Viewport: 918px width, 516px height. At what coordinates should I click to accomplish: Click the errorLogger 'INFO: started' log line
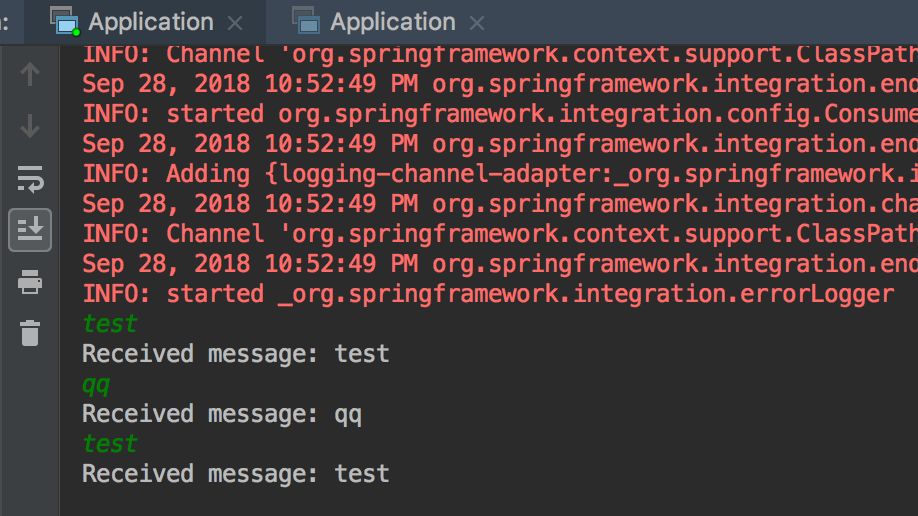coord(488,294)
